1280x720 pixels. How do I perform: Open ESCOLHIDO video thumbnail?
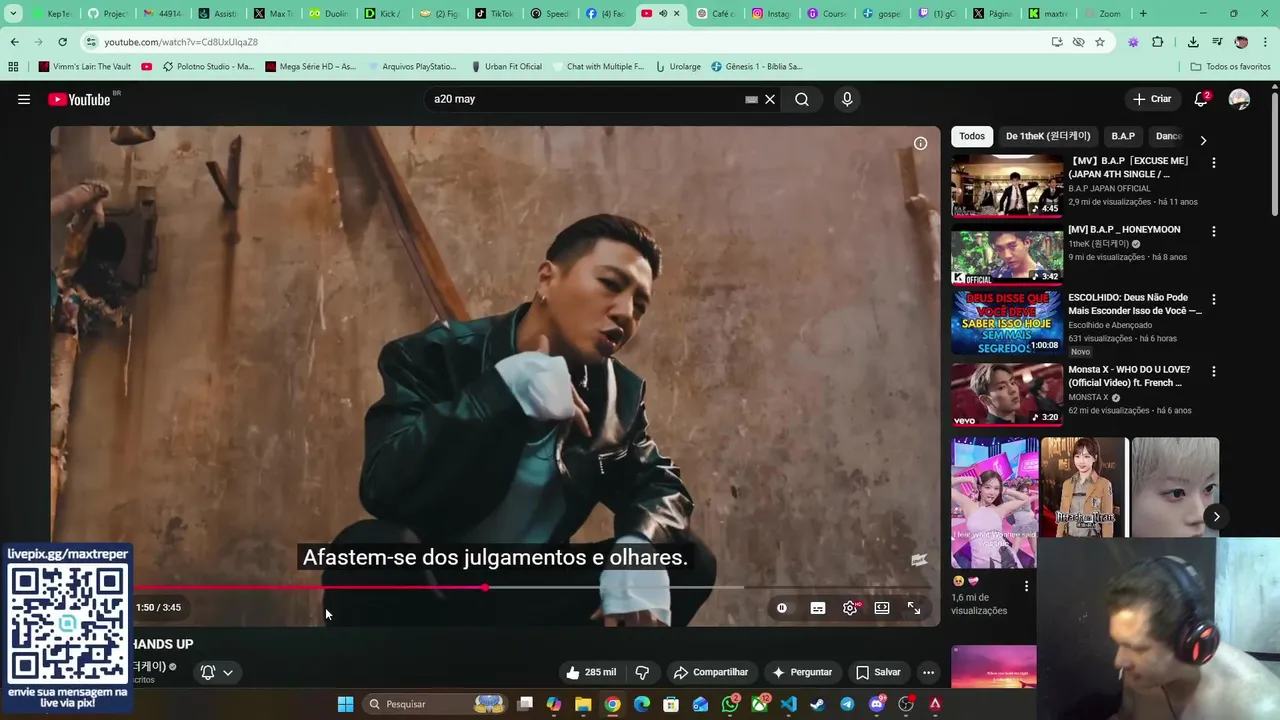tap(1007, 322)
